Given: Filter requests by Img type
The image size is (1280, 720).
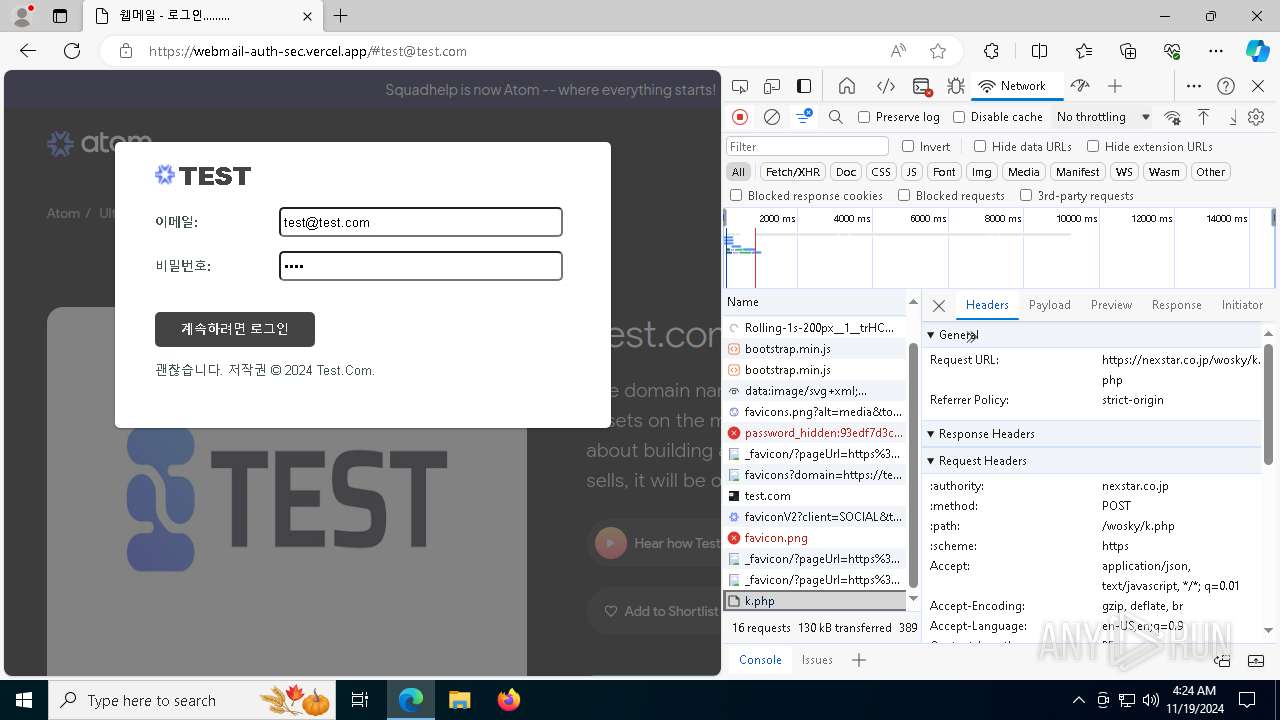Looking at the screenshot, I should click(982, 172).
